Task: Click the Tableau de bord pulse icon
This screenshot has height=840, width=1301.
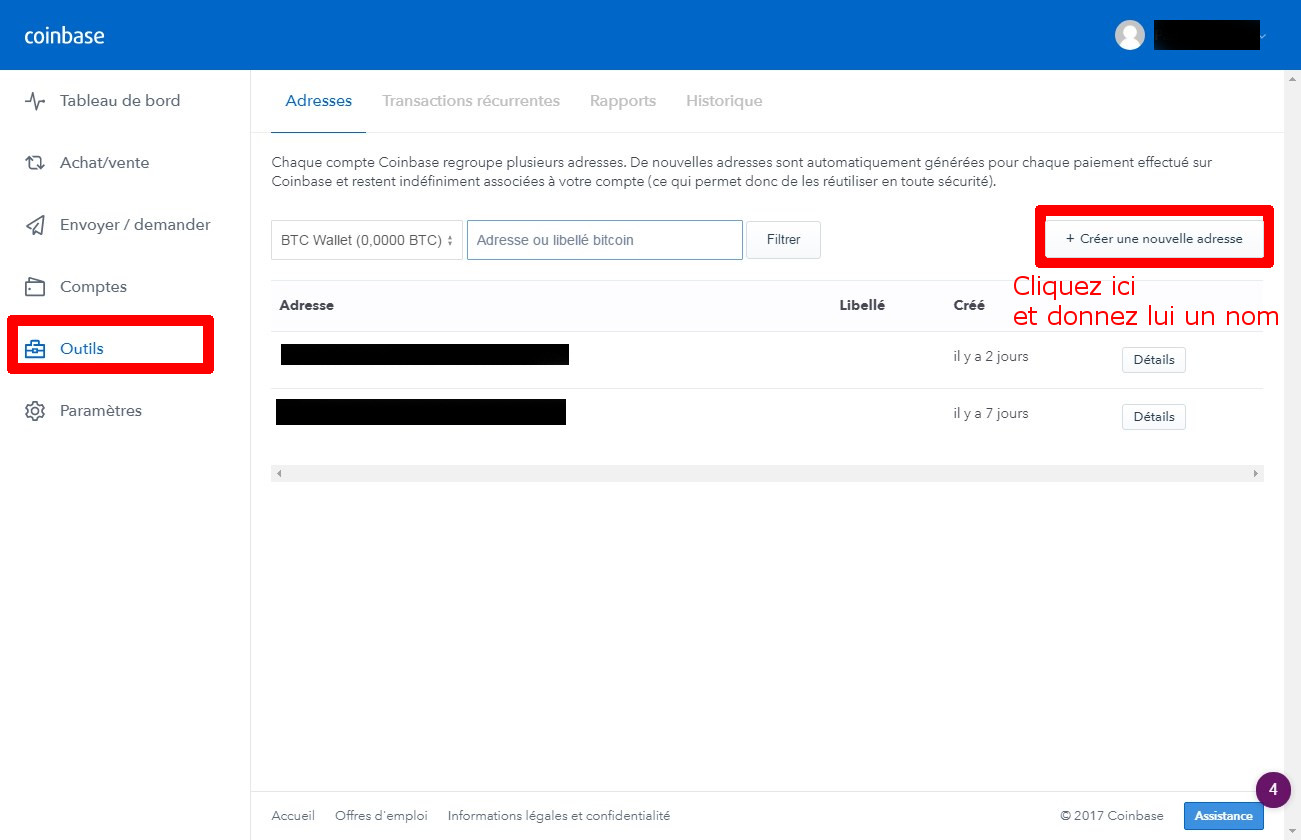Action: [x=35, y=101]
